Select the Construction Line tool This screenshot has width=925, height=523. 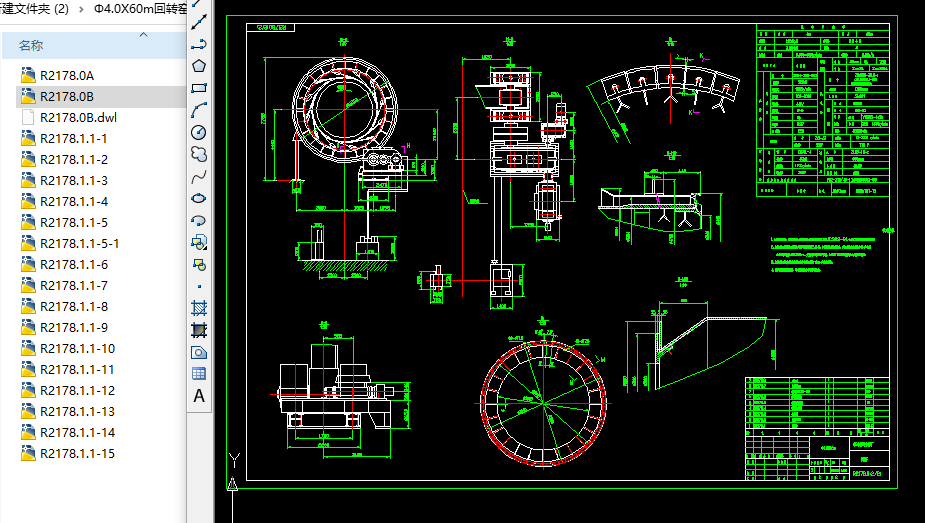tap(199, 22)
